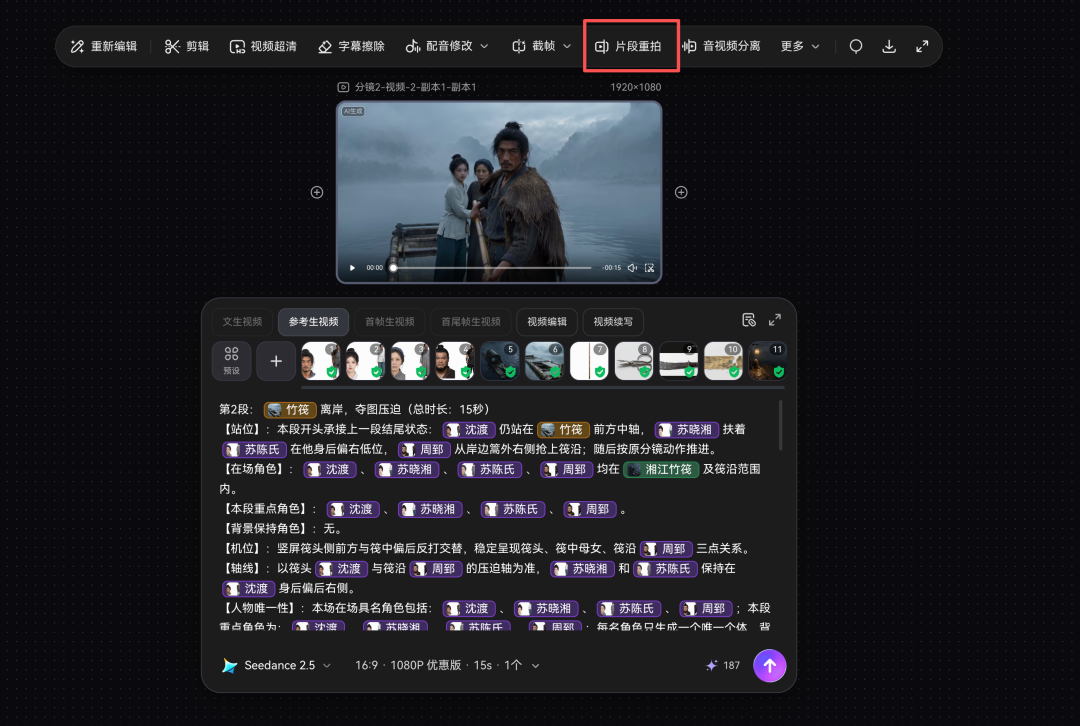Screen dimensions: 1080x726
Task: Click the comment bubble icon in toolbar
Action: (x=855, y=46)
